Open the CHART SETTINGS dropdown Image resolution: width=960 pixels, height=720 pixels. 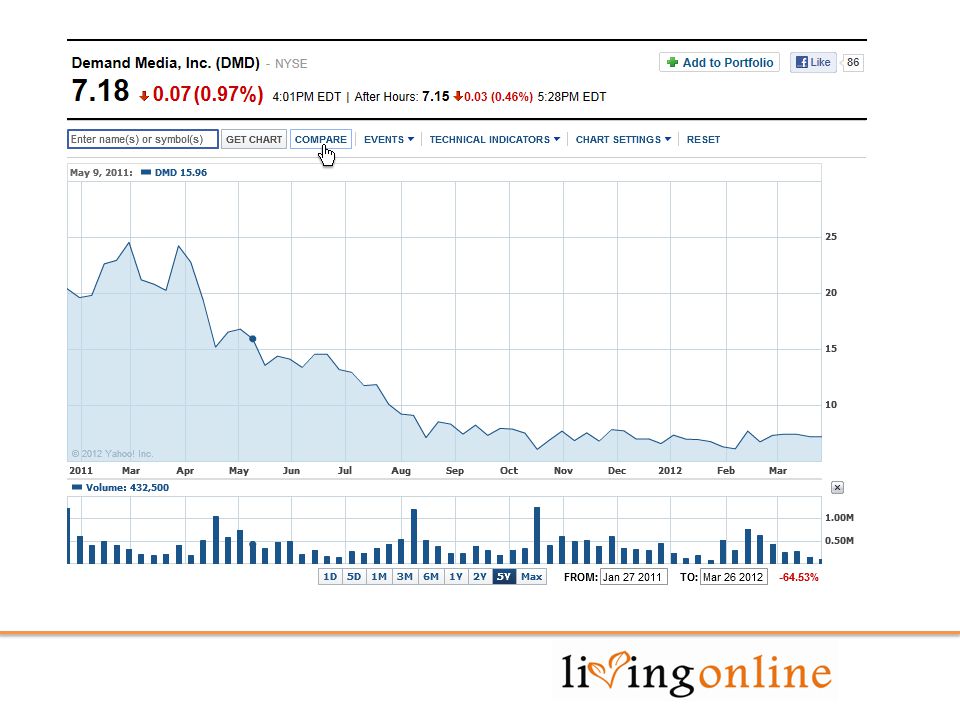623,140
